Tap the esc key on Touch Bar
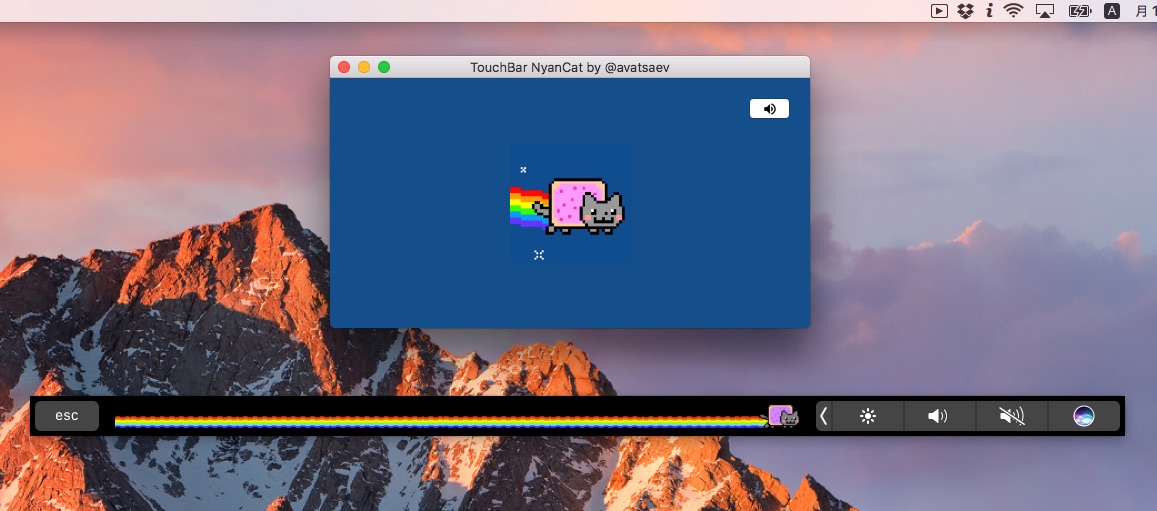 click(x=66, y=416)
